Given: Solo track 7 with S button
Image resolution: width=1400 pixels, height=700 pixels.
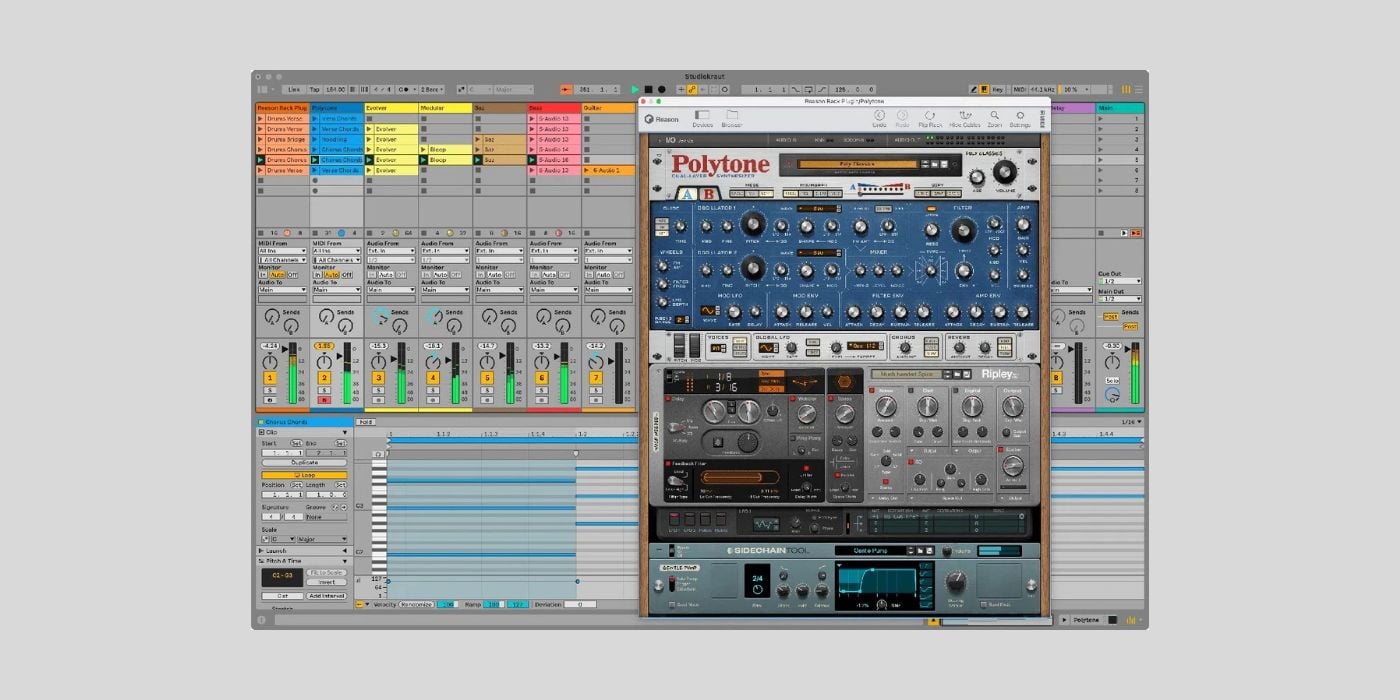Looking at the screenshot, I should coord(595,389).
